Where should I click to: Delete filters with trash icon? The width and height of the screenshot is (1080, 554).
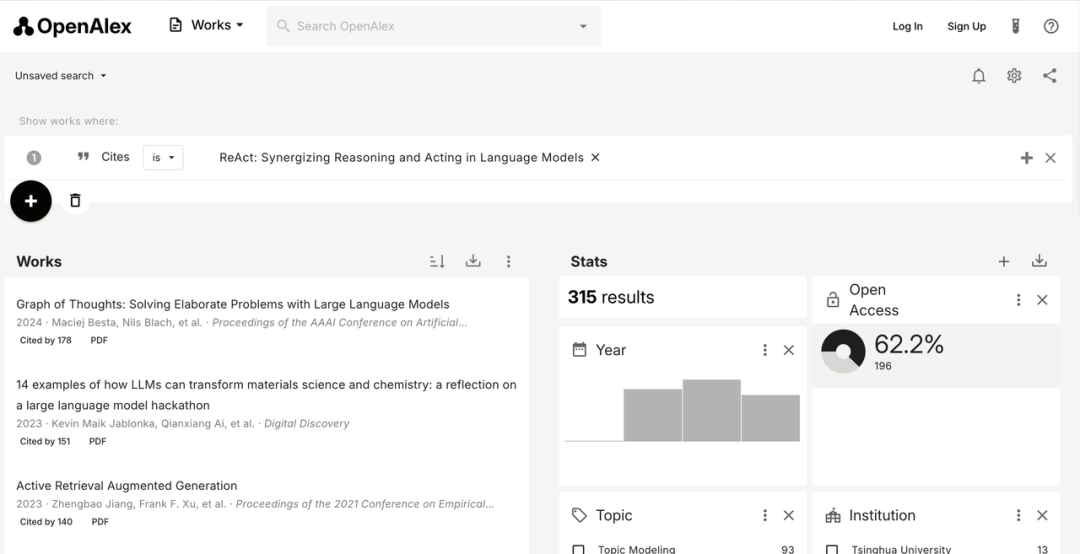point(75,201)
